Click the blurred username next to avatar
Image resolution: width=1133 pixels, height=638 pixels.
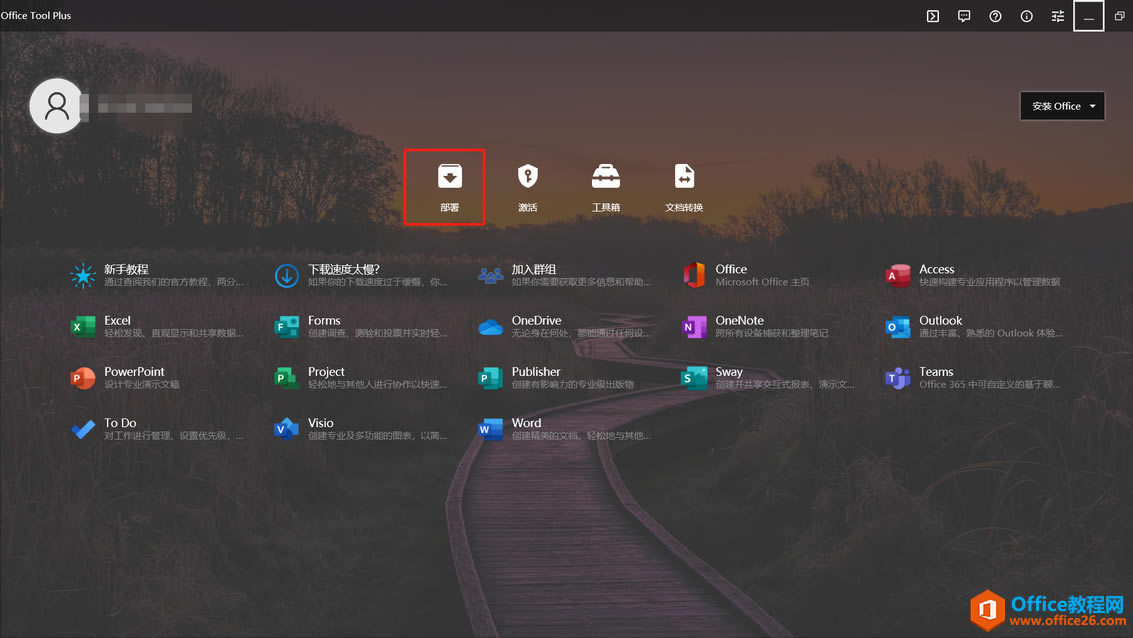pos(145,105)
